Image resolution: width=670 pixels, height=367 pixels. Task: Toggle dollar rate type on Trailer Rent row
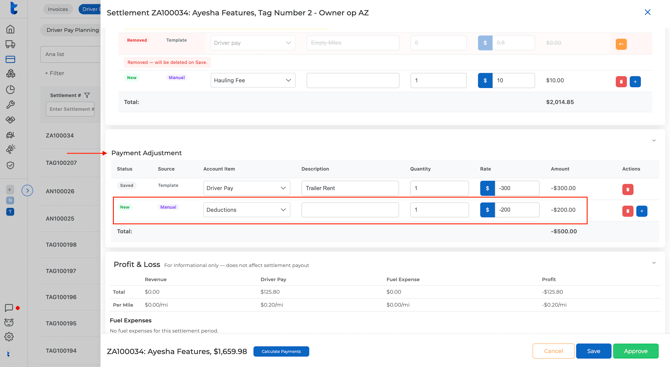click(x=487, y=188)
